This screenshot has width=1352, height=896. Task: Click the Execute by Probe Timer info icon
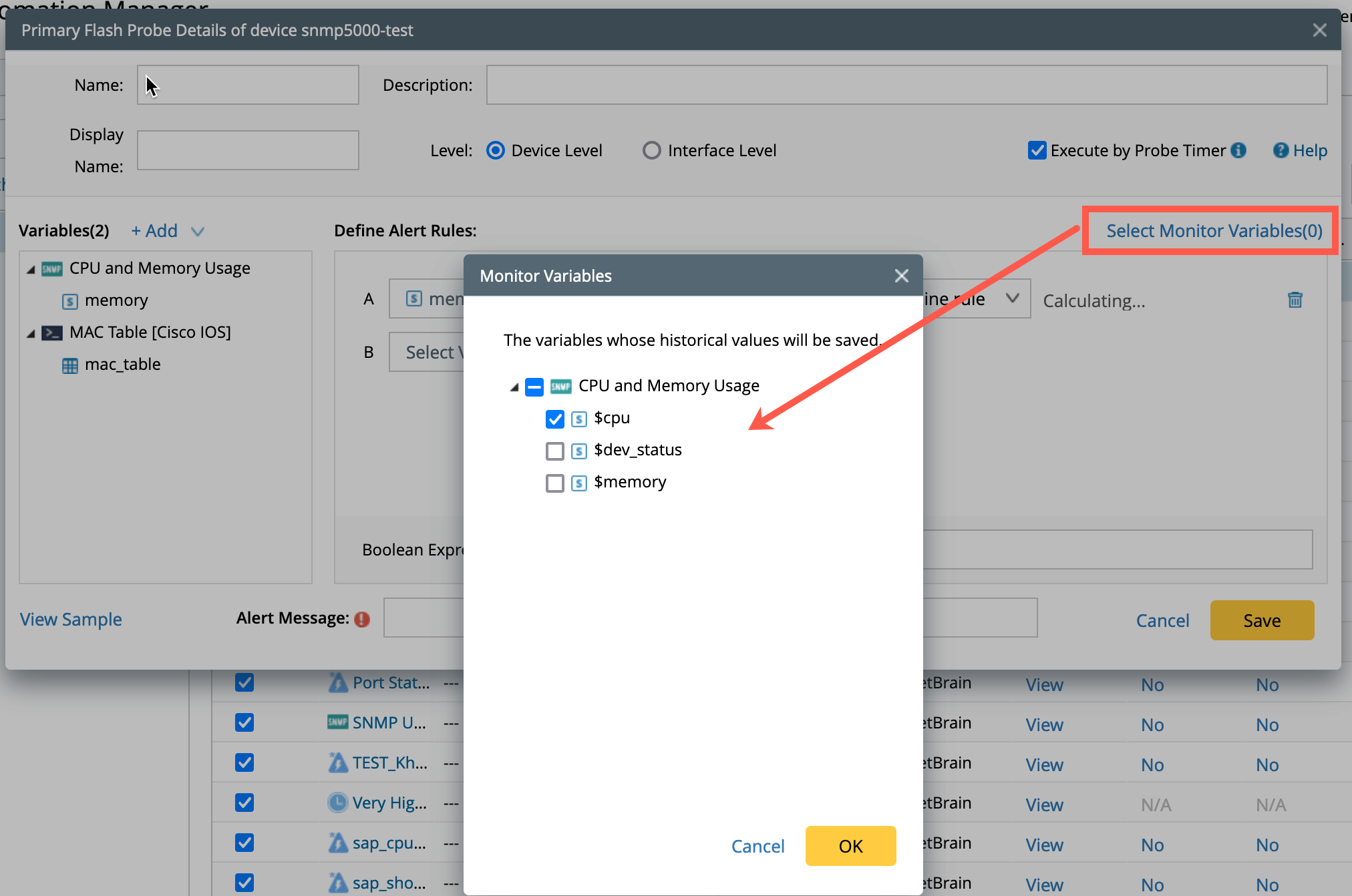(1238, 150)
